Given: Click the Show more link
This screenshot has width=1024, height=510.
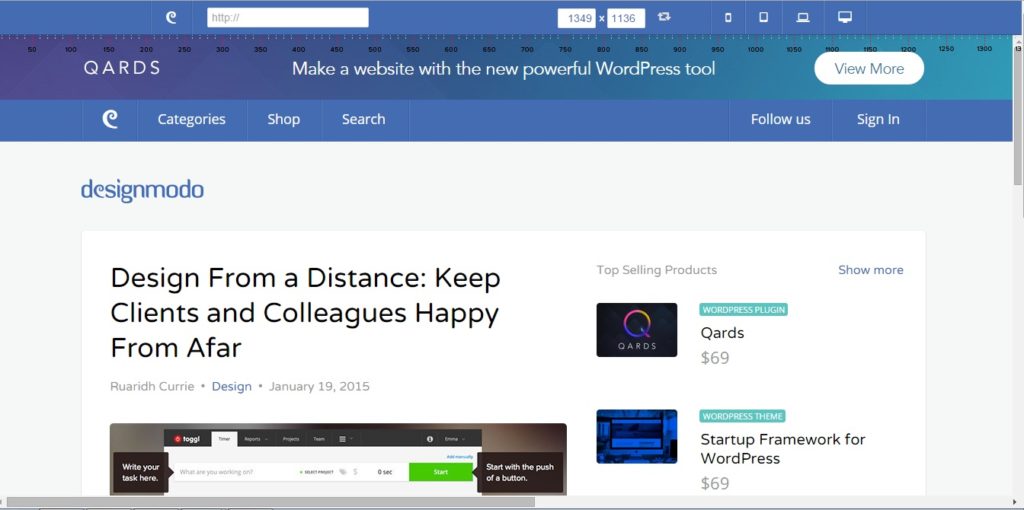Looking at the screenshot, I should [871, 270].
